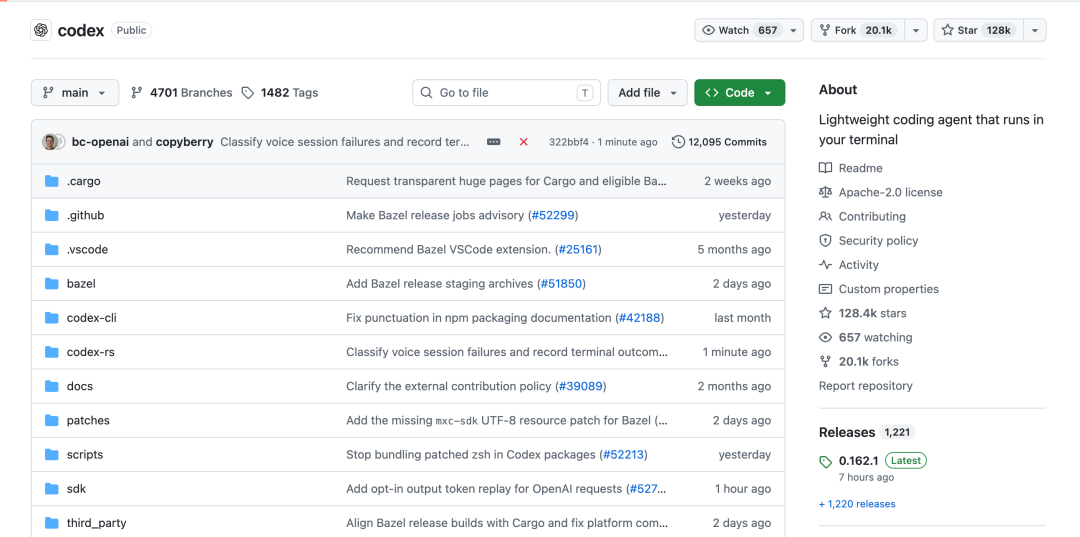Open the third_party folder icon

pyautogui.click(x=52, y=523)
